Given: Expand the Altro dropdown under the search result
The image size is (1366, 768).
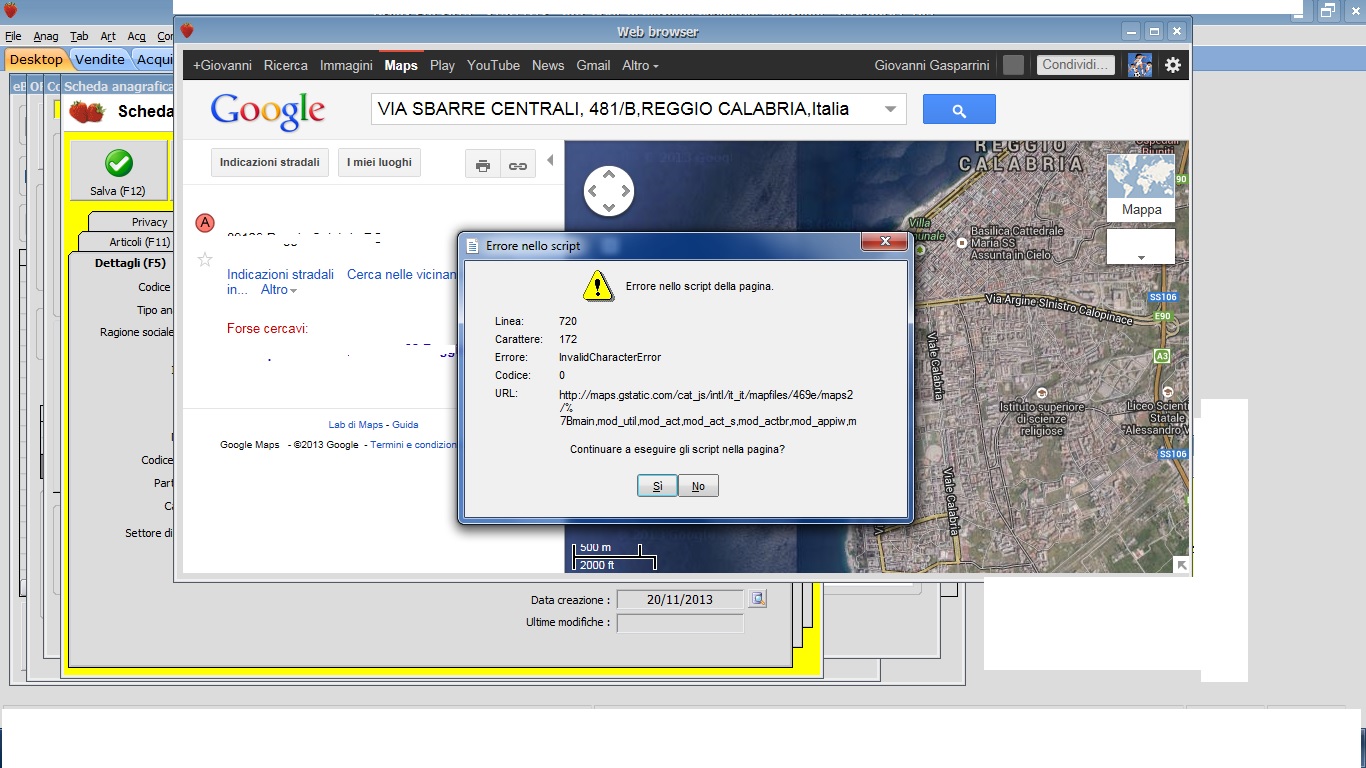Looking at the screenshot, I should [x=279, y=290].
